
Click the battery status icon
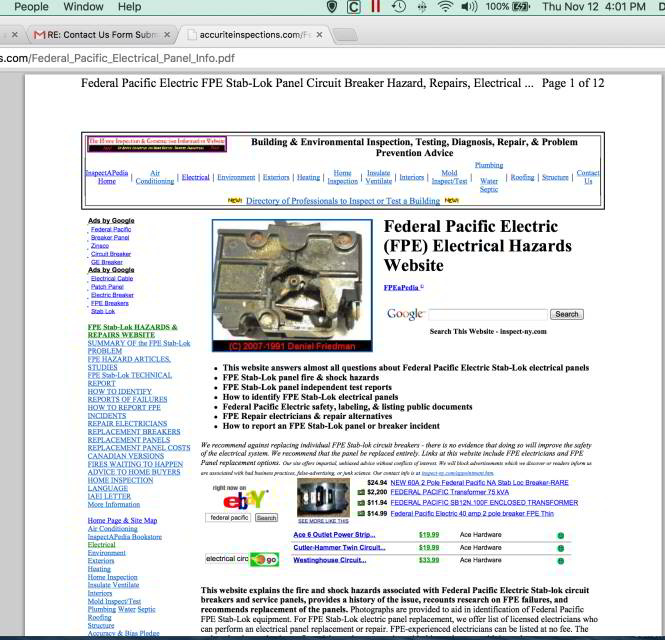click(x=527, y=7)
